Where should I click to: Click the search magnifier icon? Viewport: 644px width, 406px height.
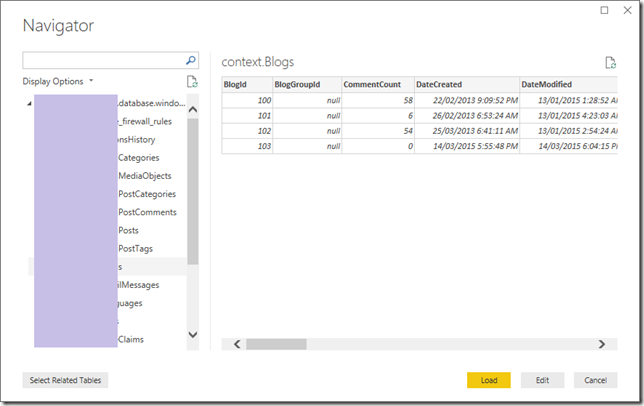pyautogui.click(x=191, y=60)
